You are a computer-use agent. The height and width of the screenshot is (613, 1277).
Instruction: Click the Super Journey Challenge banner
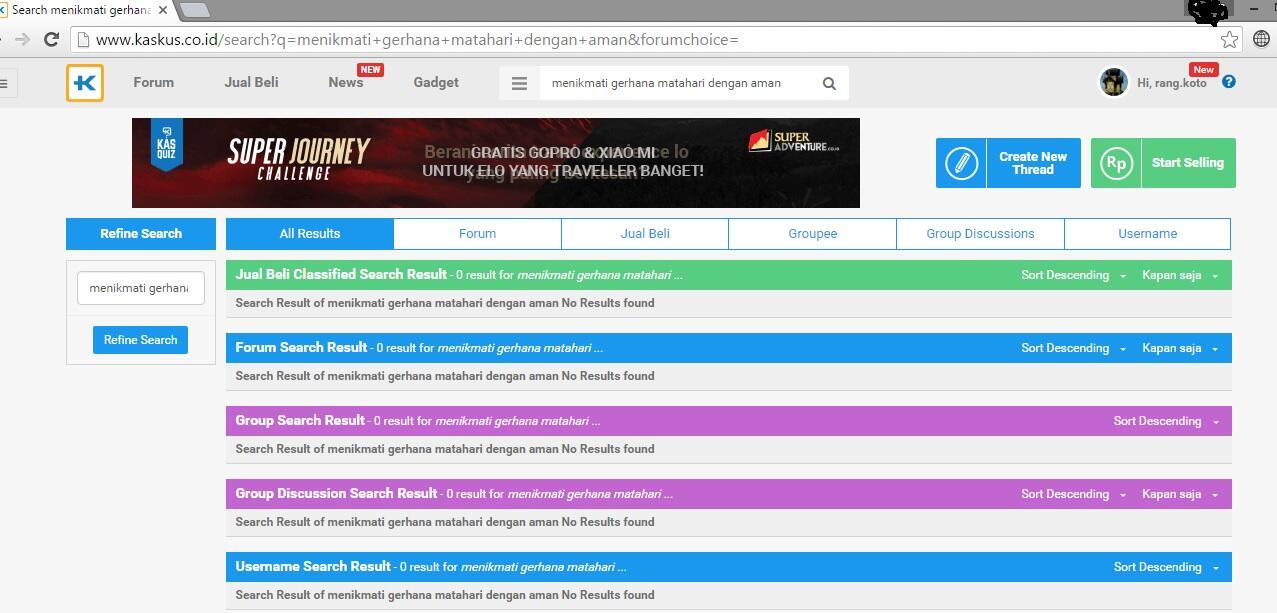(x=496, y=163)
